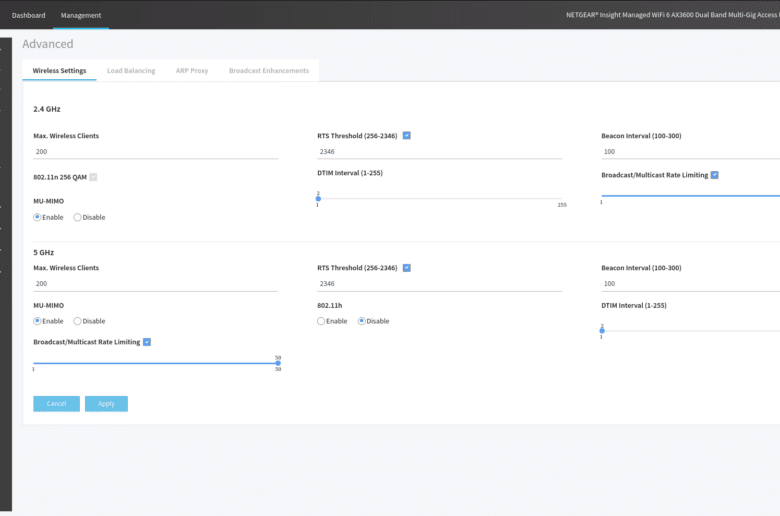Select Enable for 2.4 GHz MU-MIMO

point(37,217)
